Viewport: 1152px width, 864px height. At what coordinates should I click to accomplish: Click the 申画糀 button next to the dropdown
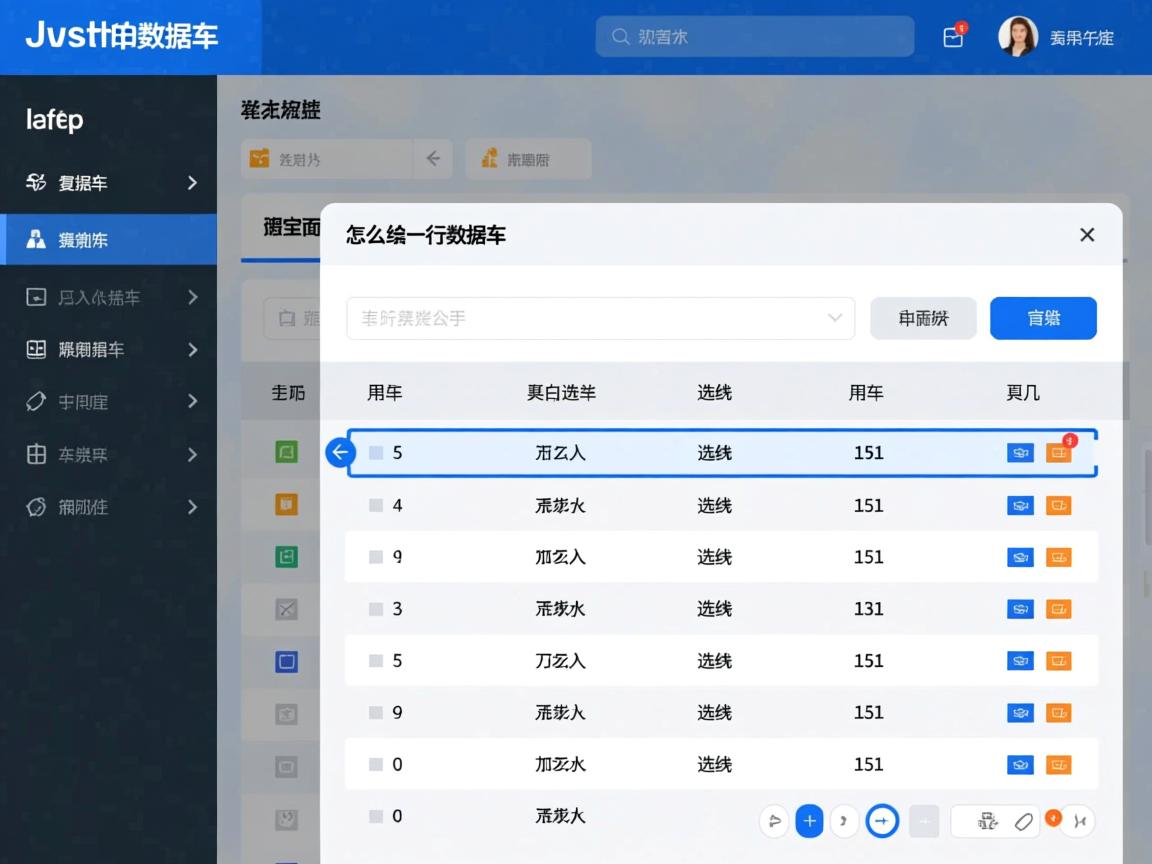(922, 317)
